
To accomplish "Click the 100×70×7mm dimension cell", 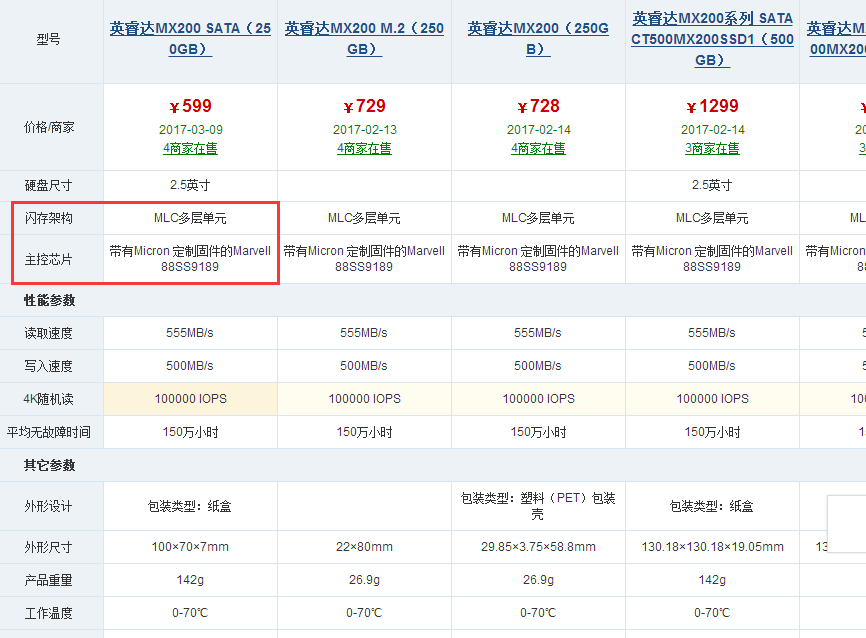I will click(190, 547).
